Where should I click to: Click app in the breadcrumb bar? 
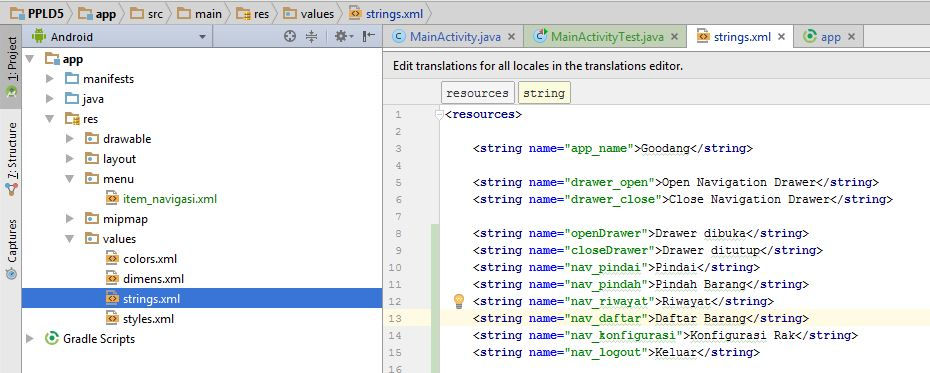click(97, 13)
